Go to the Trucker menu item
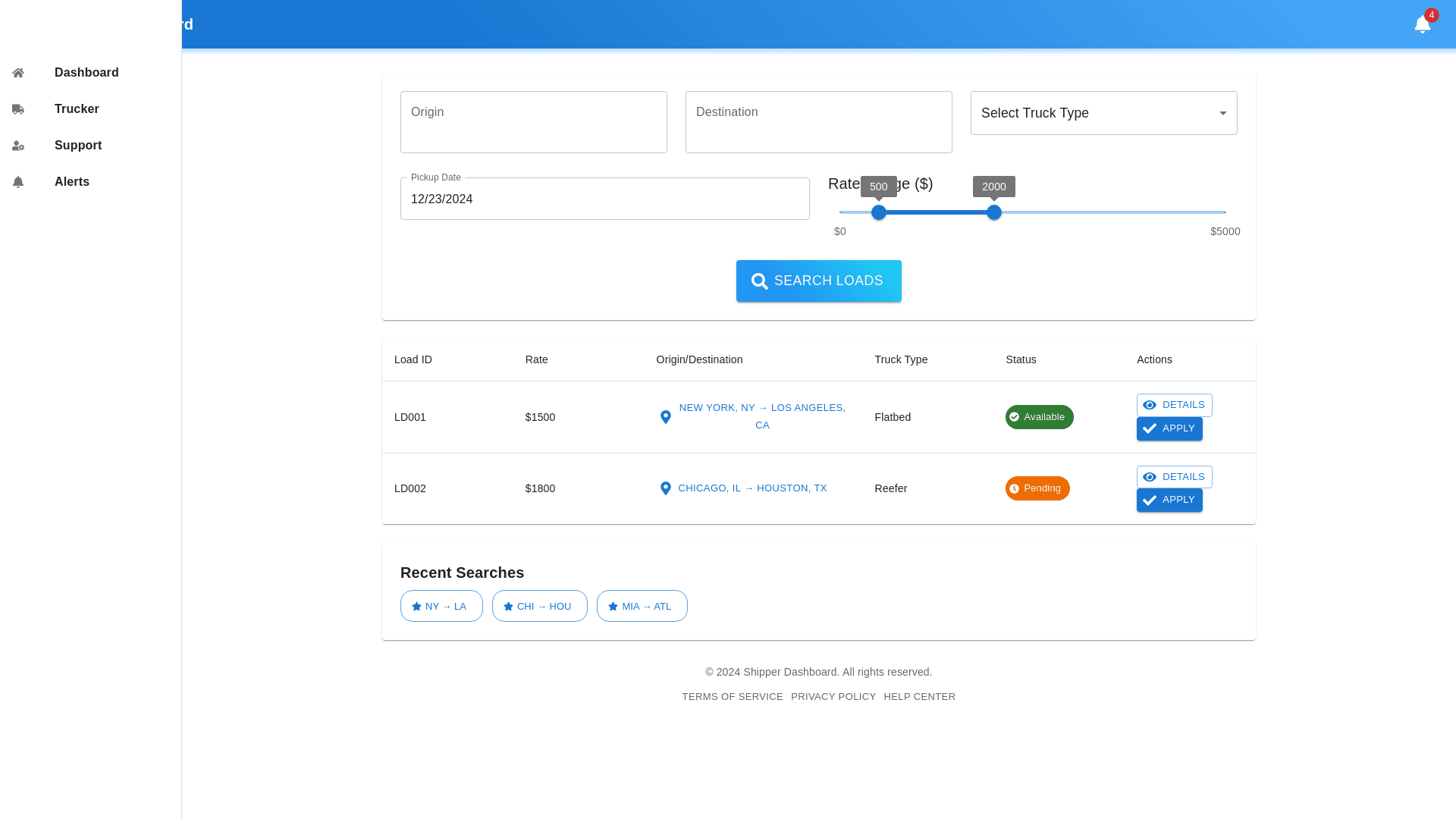The height and width of the screenshot is (819, 1456). (x=77, y=109)
